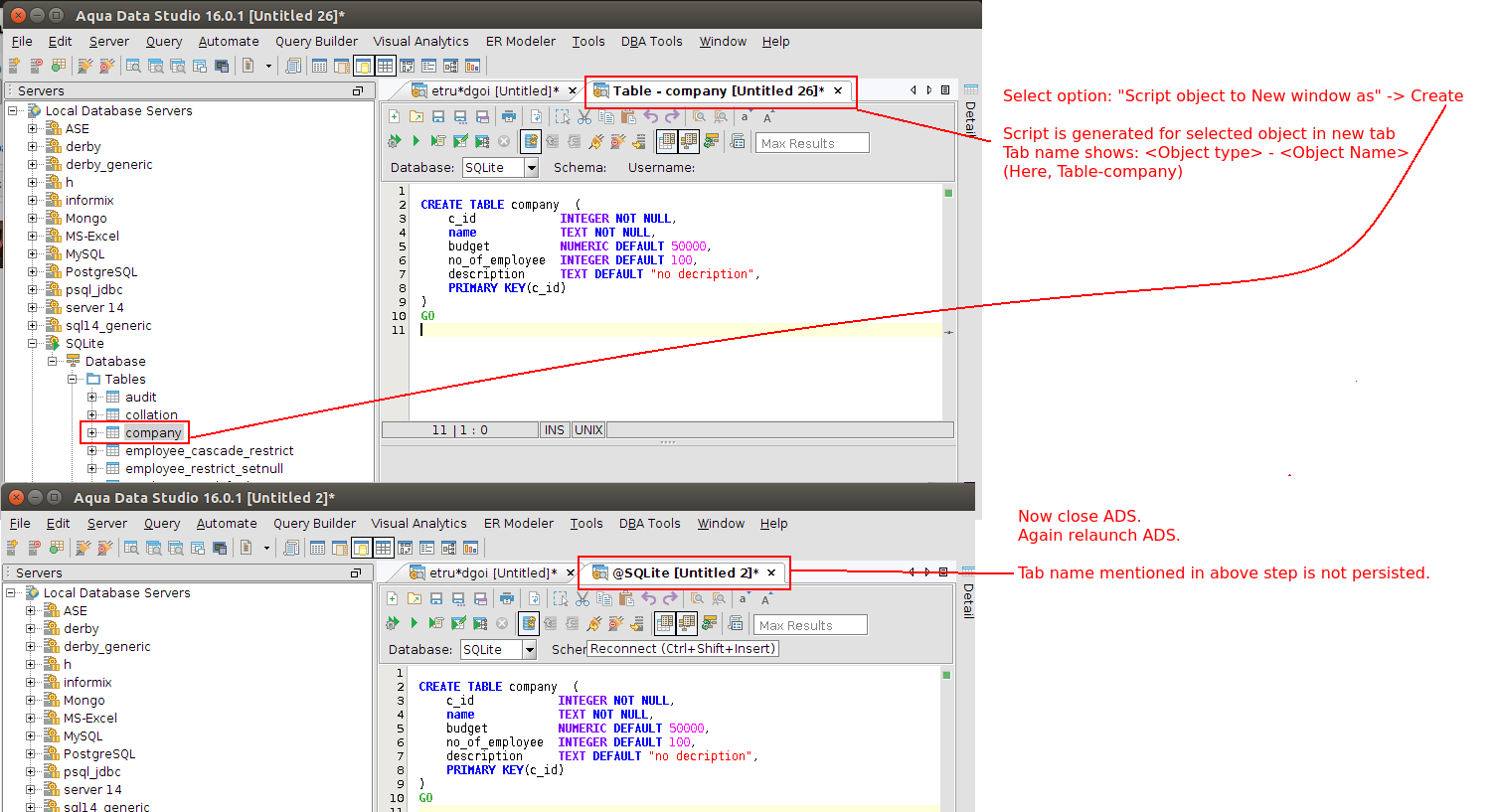Click Undo arrow in top window editor toolbar
The width and height of the screenshot is (1497, 812).
click(651, 117)
